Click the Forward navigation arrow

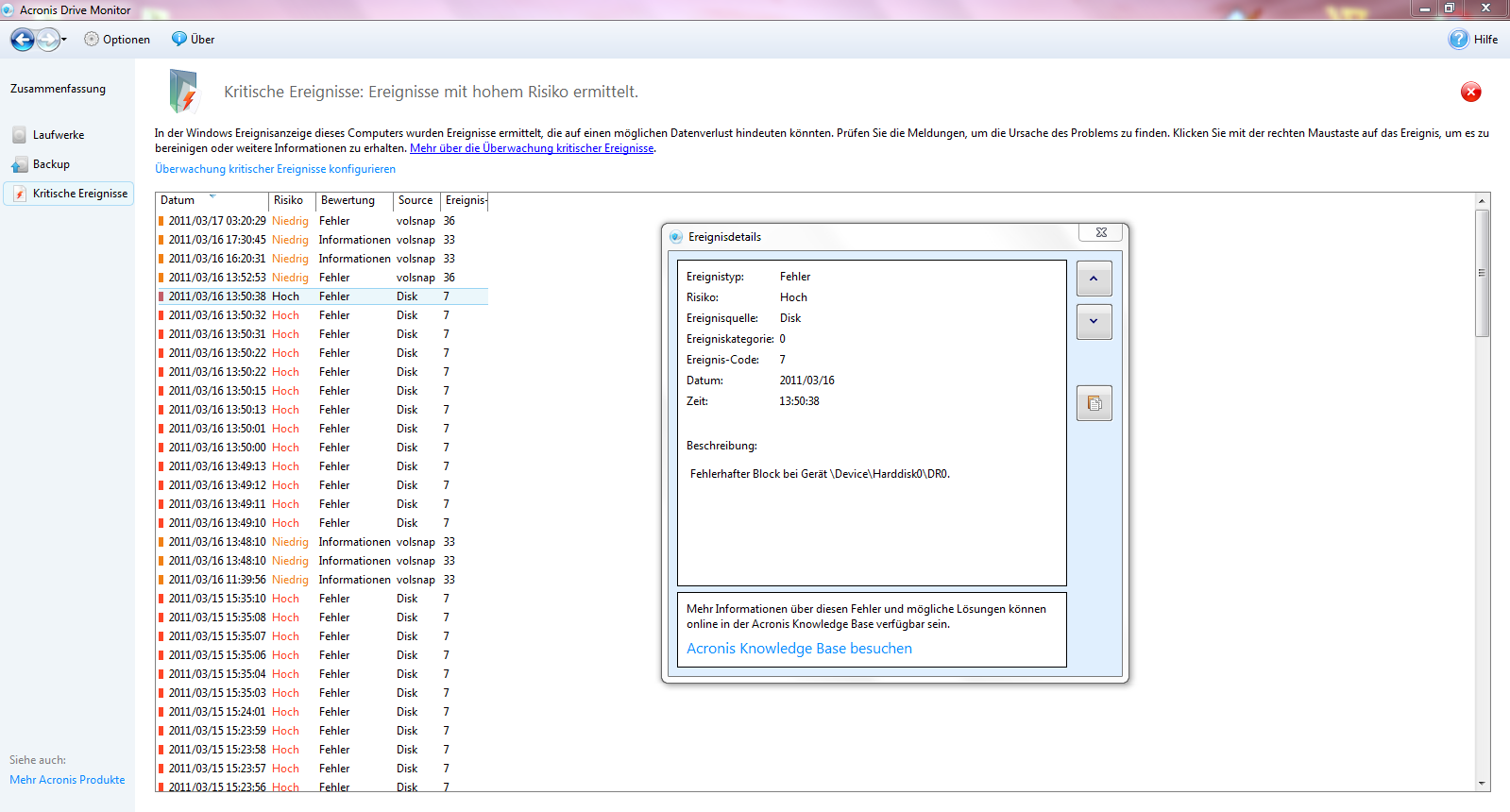coord(47,40)
